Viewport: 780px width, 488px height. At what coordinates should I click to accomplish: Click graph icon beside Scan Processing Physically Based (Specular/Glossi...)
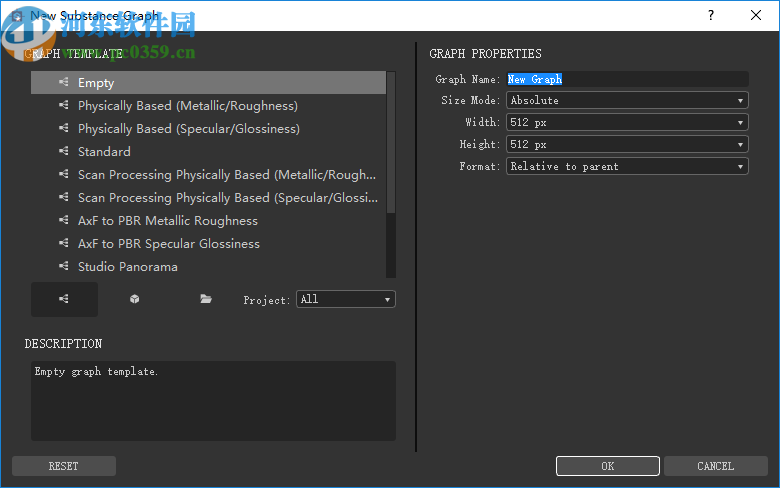64,196
